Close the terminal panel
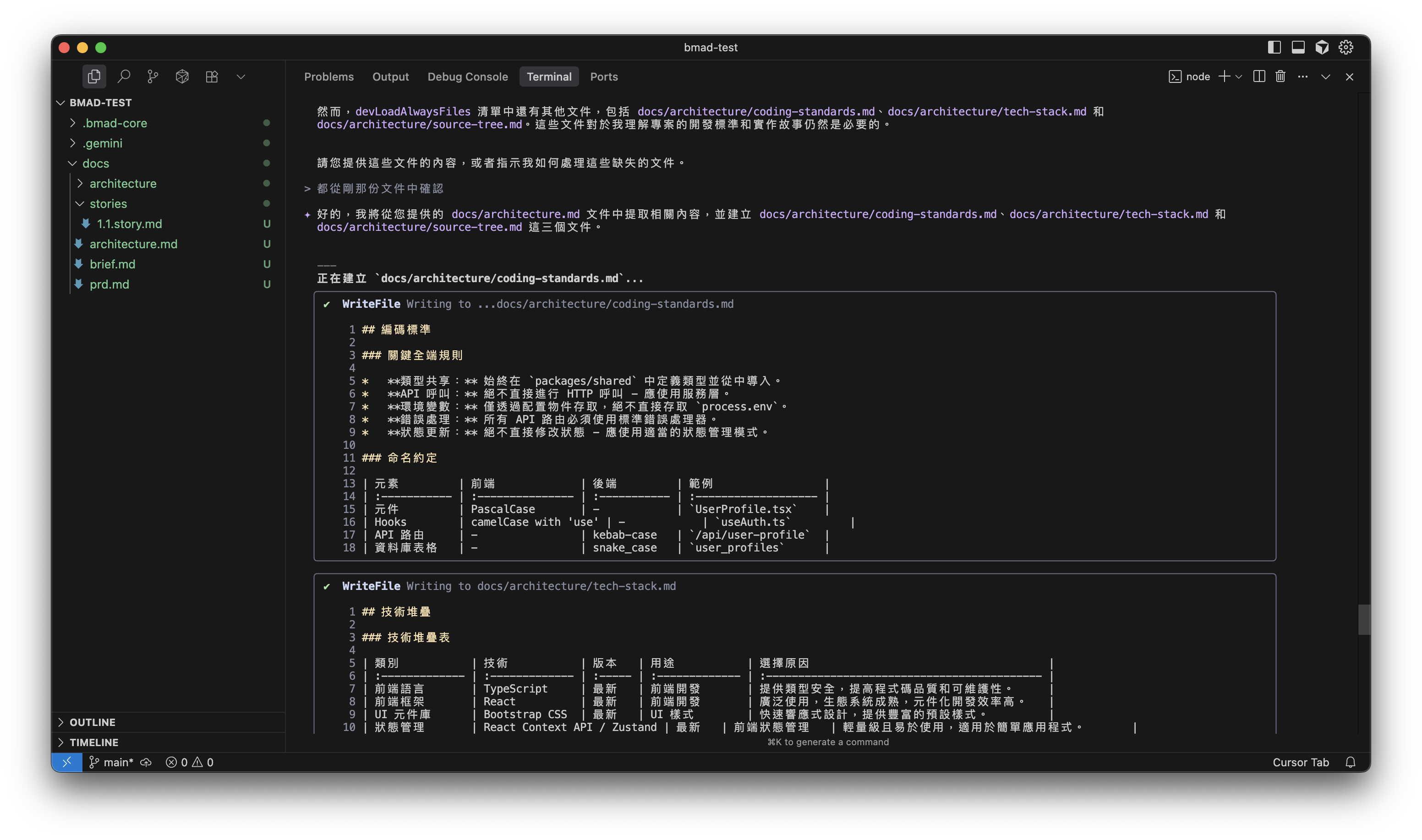The image size is (1422, 840). click(x=1350, y=77)
